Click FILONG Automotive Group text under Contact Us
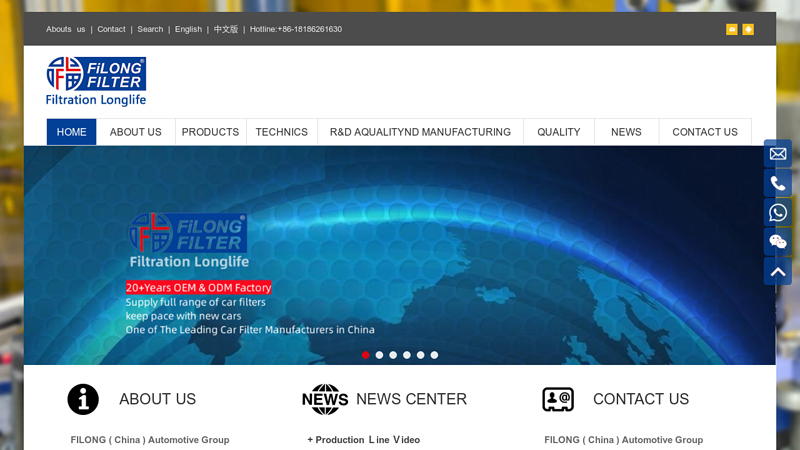 623,440
